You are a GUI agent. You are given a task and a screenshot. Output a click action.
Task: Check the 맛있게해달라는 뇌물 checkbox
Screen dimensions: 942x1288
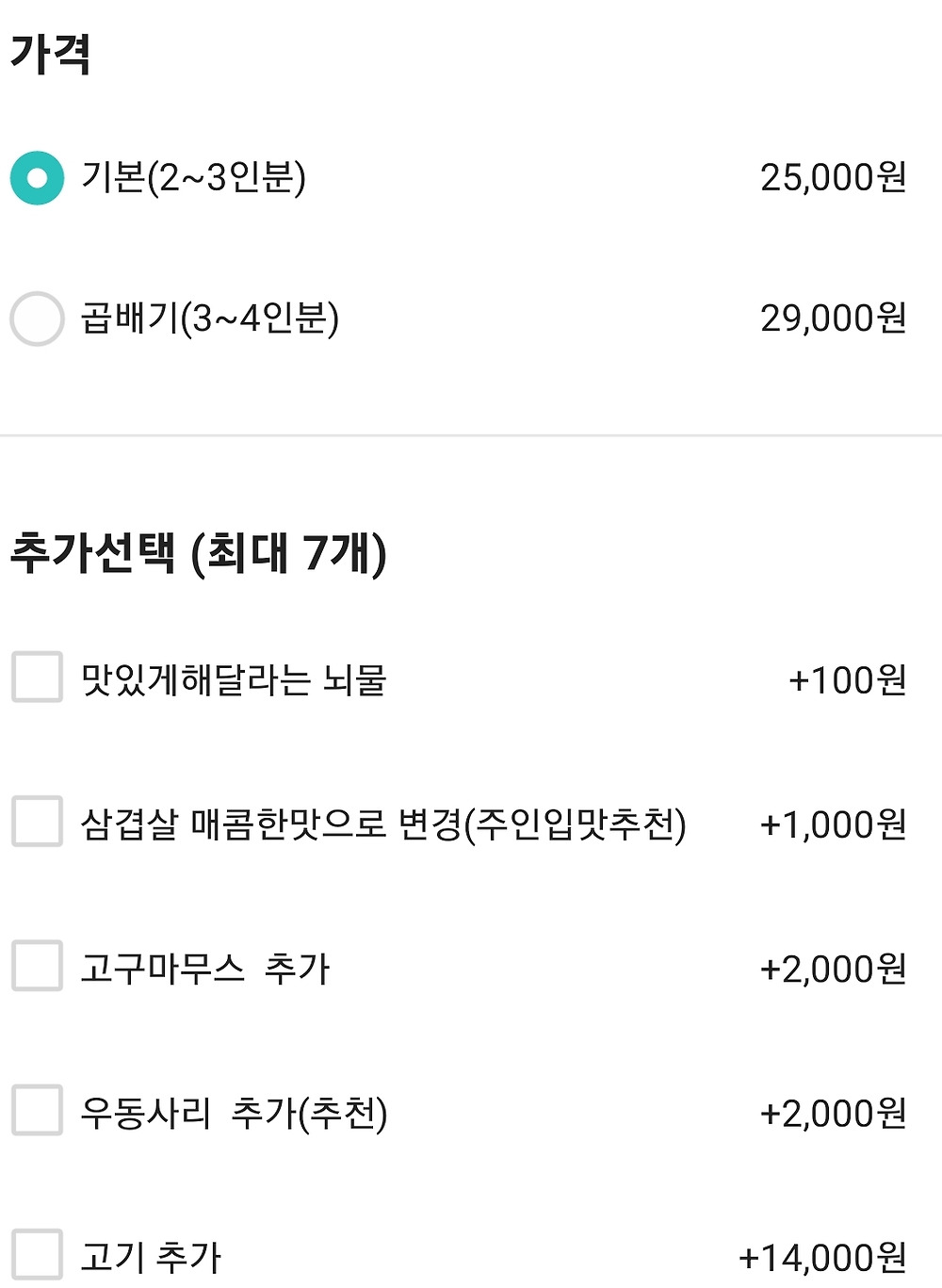(x=38, y=677)
